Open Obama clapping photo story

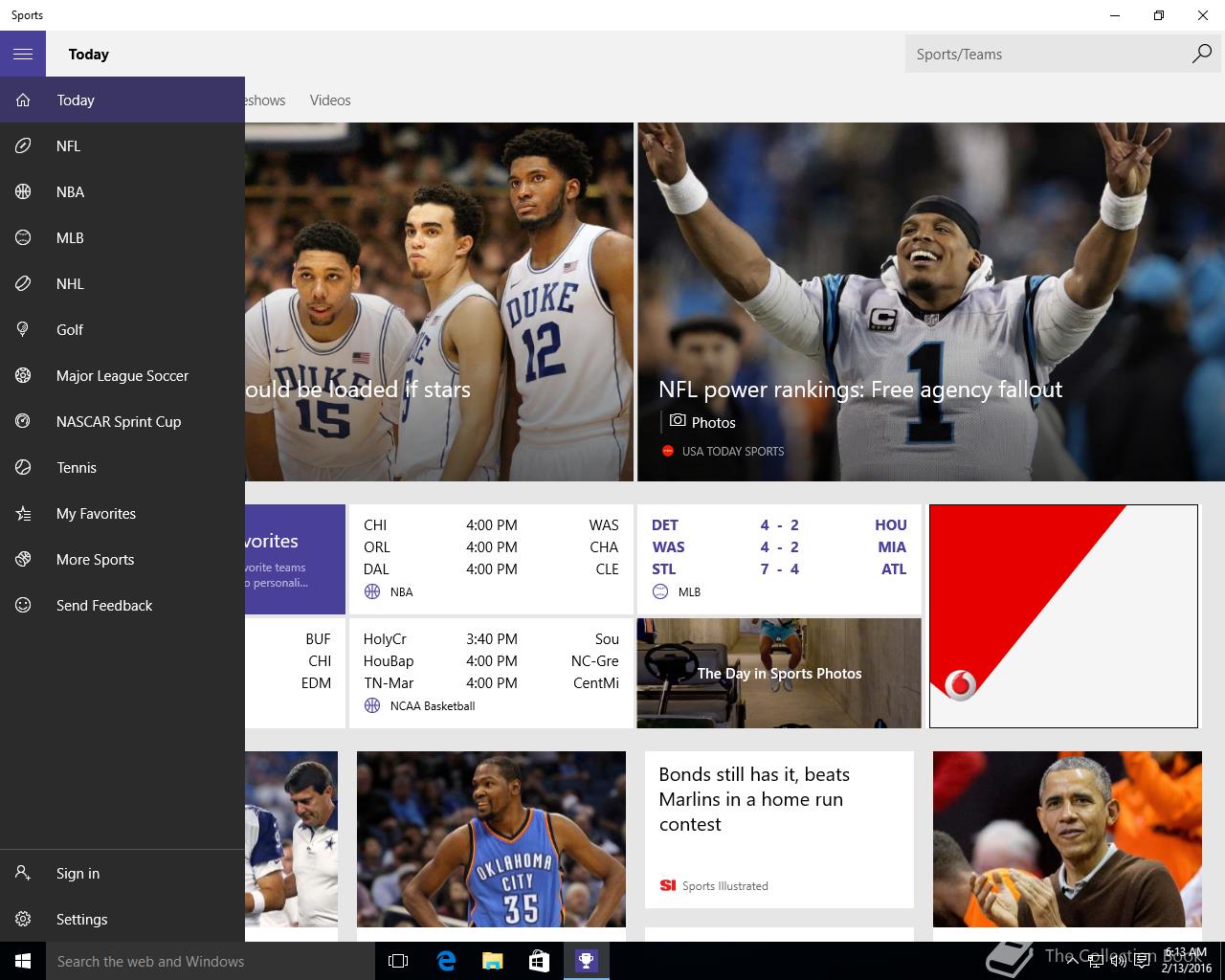(1067, 839)
